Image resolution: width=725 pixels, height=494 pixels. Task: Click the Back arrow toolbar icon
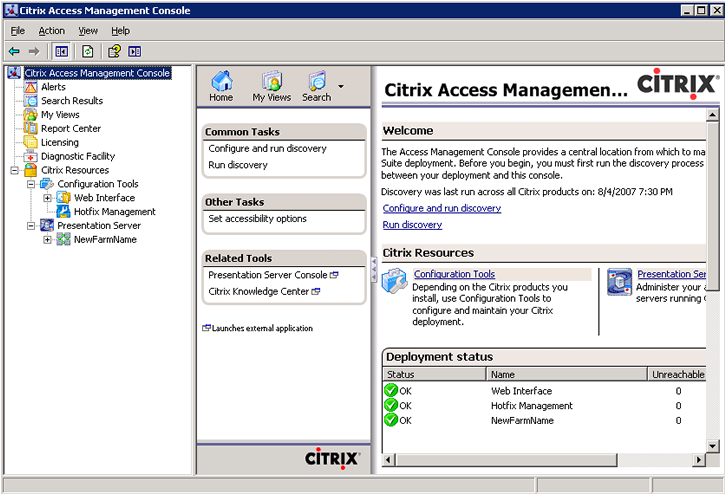click(14, 51)
